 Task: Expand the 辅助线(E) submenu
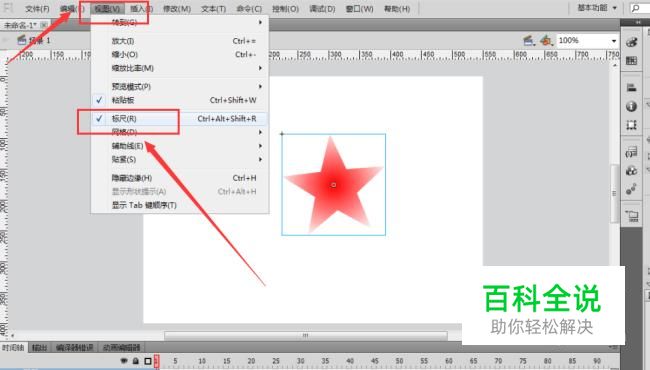[179, 146]
